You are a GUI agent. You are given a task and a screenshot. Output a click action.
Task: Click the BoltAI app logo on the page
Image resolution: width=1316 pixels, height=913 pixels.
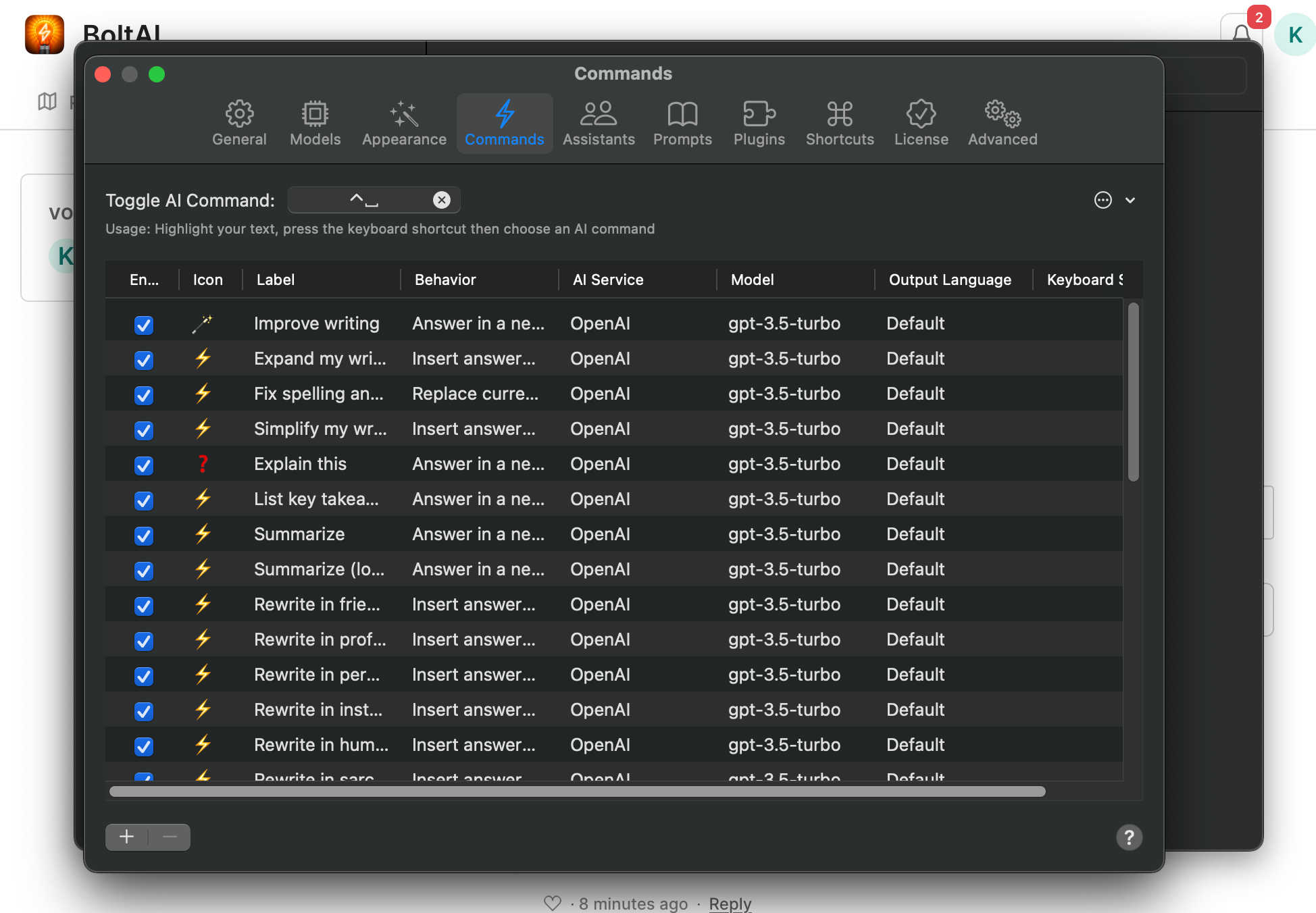[x=45, y=34]
